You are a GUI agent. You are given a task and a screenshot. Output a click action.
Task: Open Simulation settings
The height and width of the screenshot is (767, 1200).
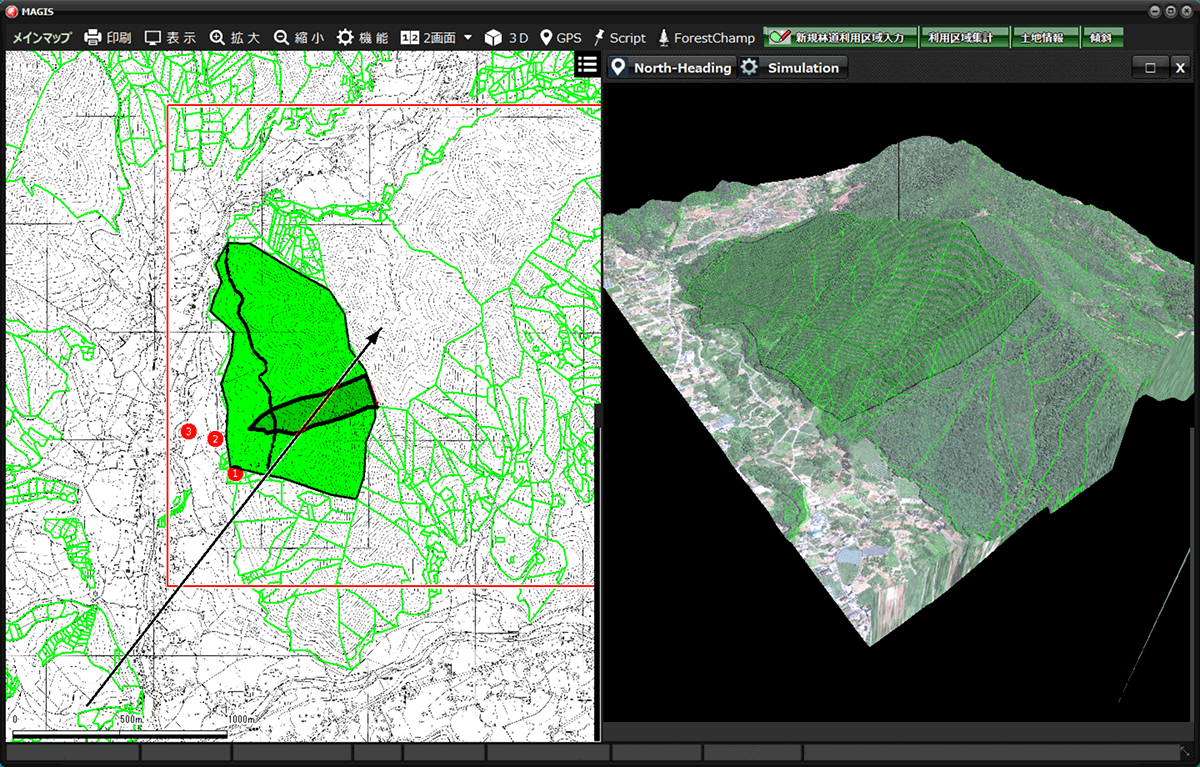point(792,67)
